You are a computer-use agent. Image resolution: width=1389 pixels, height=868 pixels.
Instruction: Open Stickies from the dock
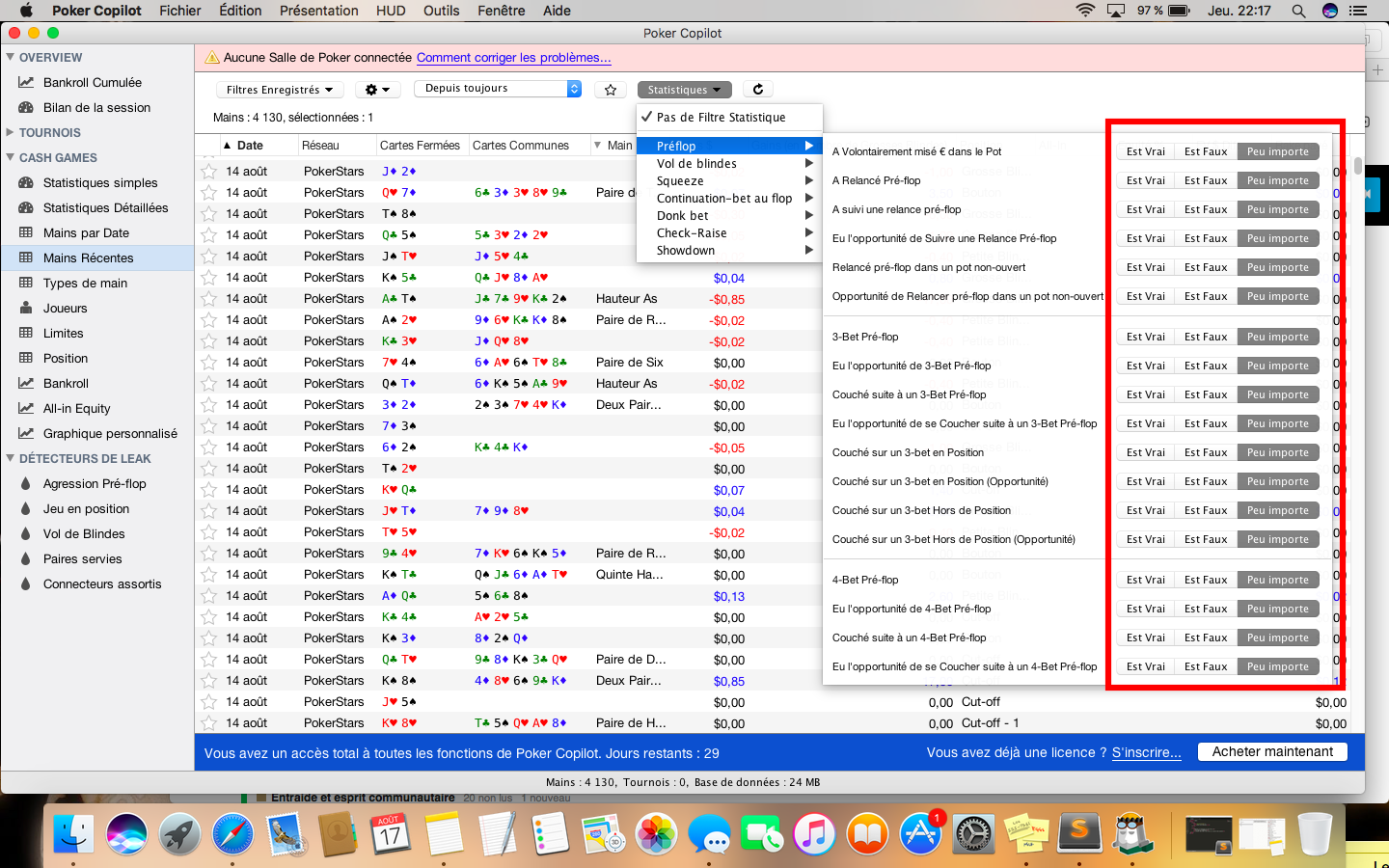[1026, 832]
